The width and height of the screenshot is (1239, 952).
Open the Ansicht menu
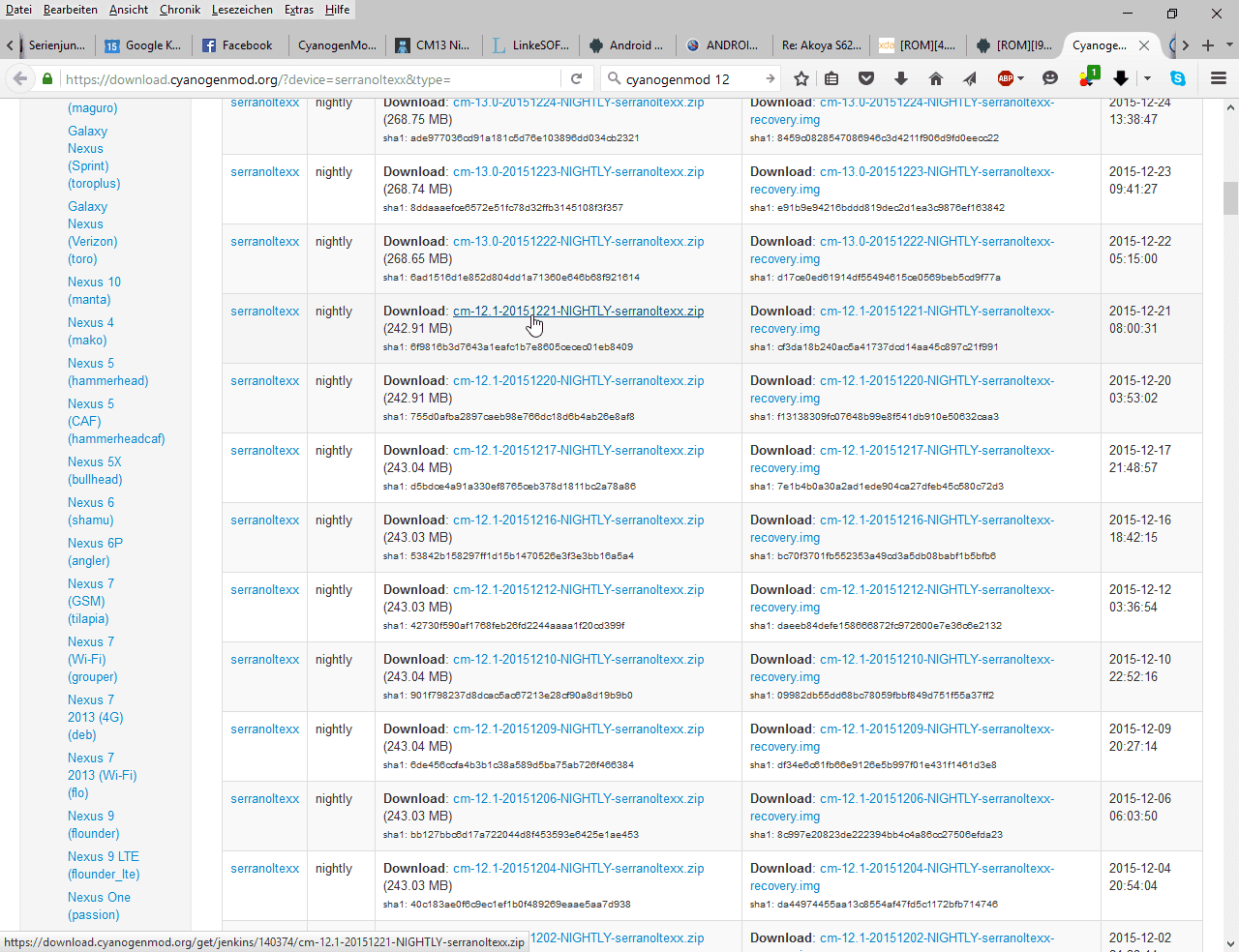tap(129, 10)
